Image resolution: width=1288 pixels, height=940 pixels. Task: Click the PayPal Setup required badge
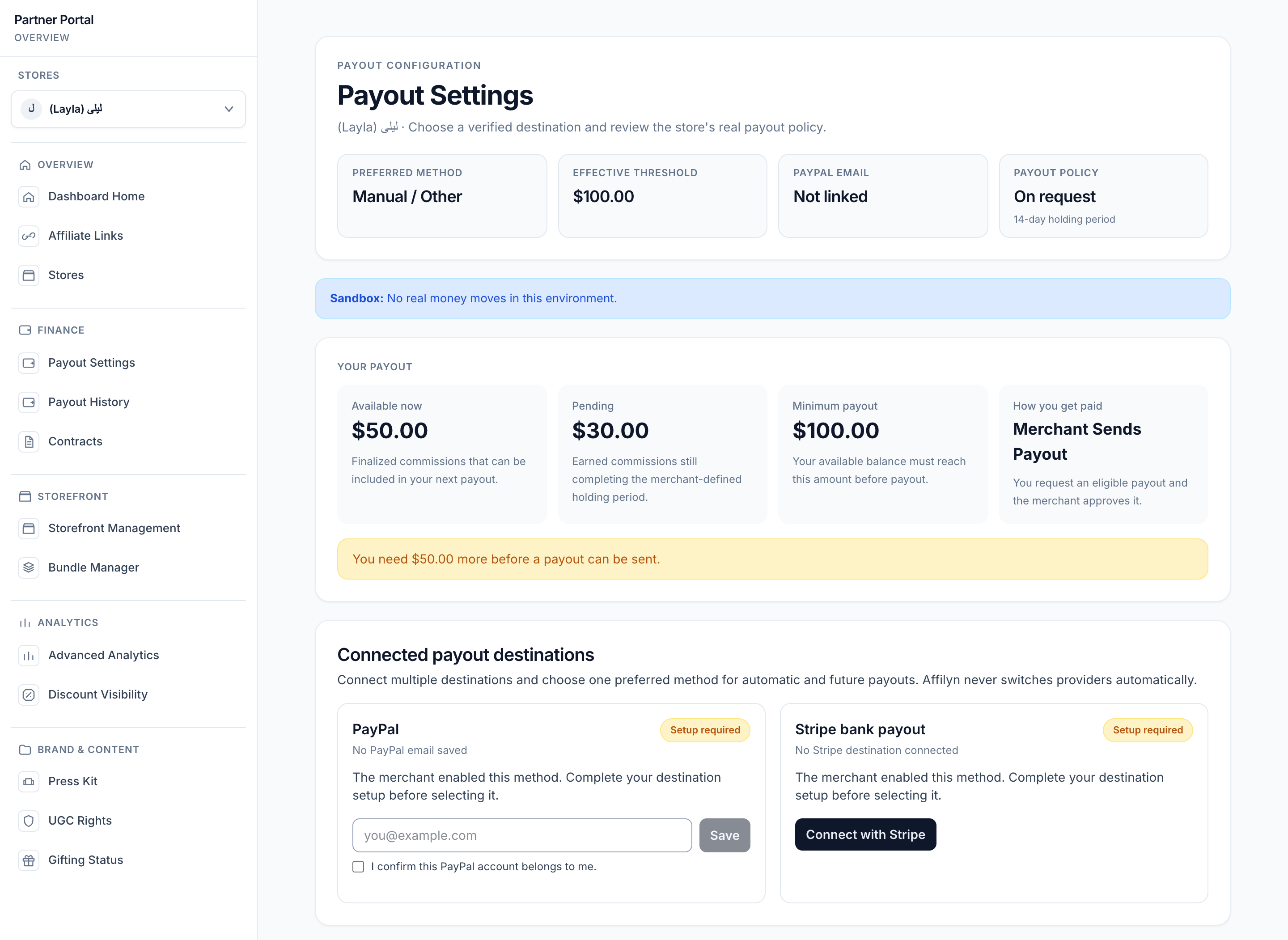click(x=705, y=730)
